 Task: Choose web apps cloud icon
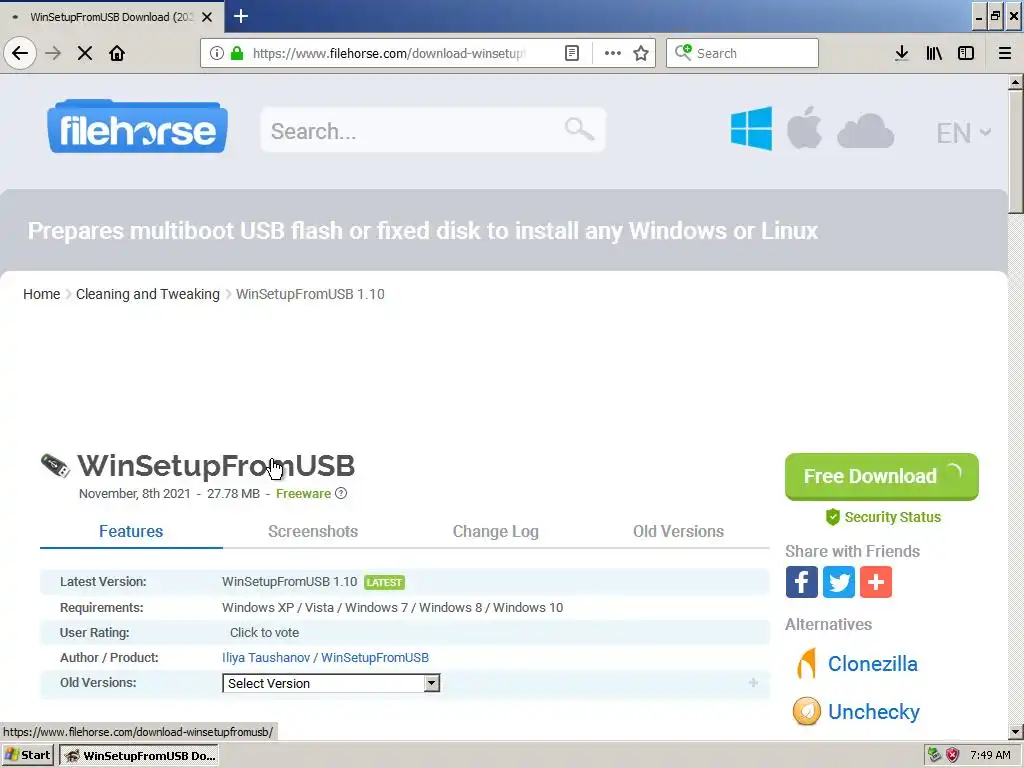865,131
